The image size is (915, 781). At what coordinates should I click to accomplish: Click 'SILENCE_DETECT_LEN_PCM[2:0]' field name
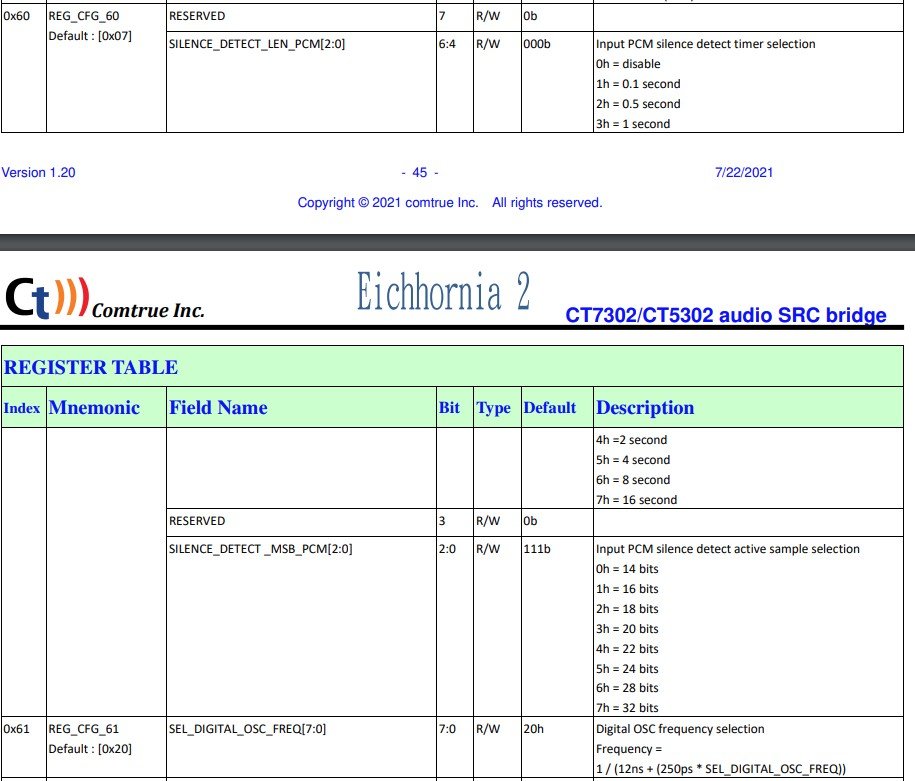tap(257, 44)
